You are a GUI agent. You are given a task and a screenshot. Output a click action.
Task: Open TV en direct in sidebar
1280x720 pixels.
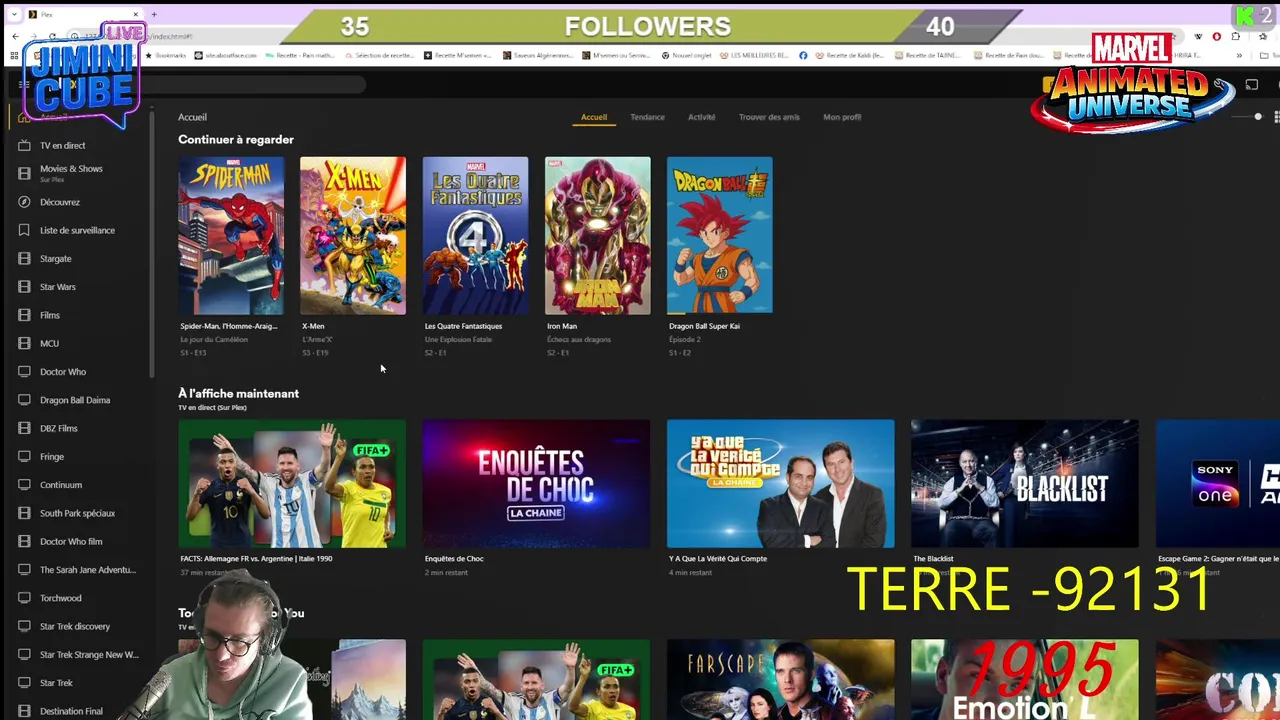62,145
